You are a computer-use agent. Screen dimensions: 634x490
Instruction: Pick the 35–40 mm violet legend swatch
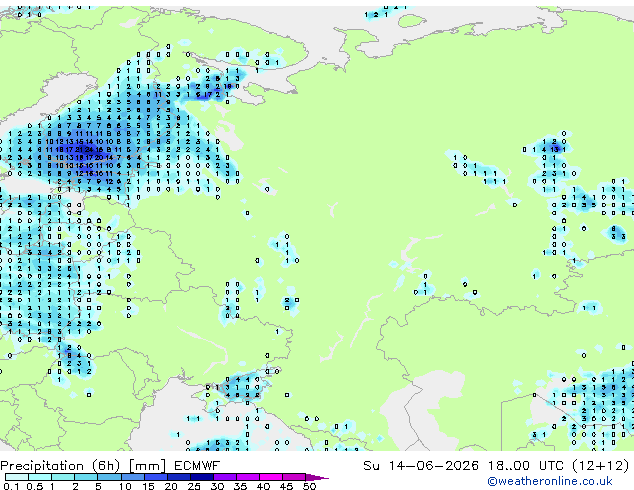pos(248,477)
